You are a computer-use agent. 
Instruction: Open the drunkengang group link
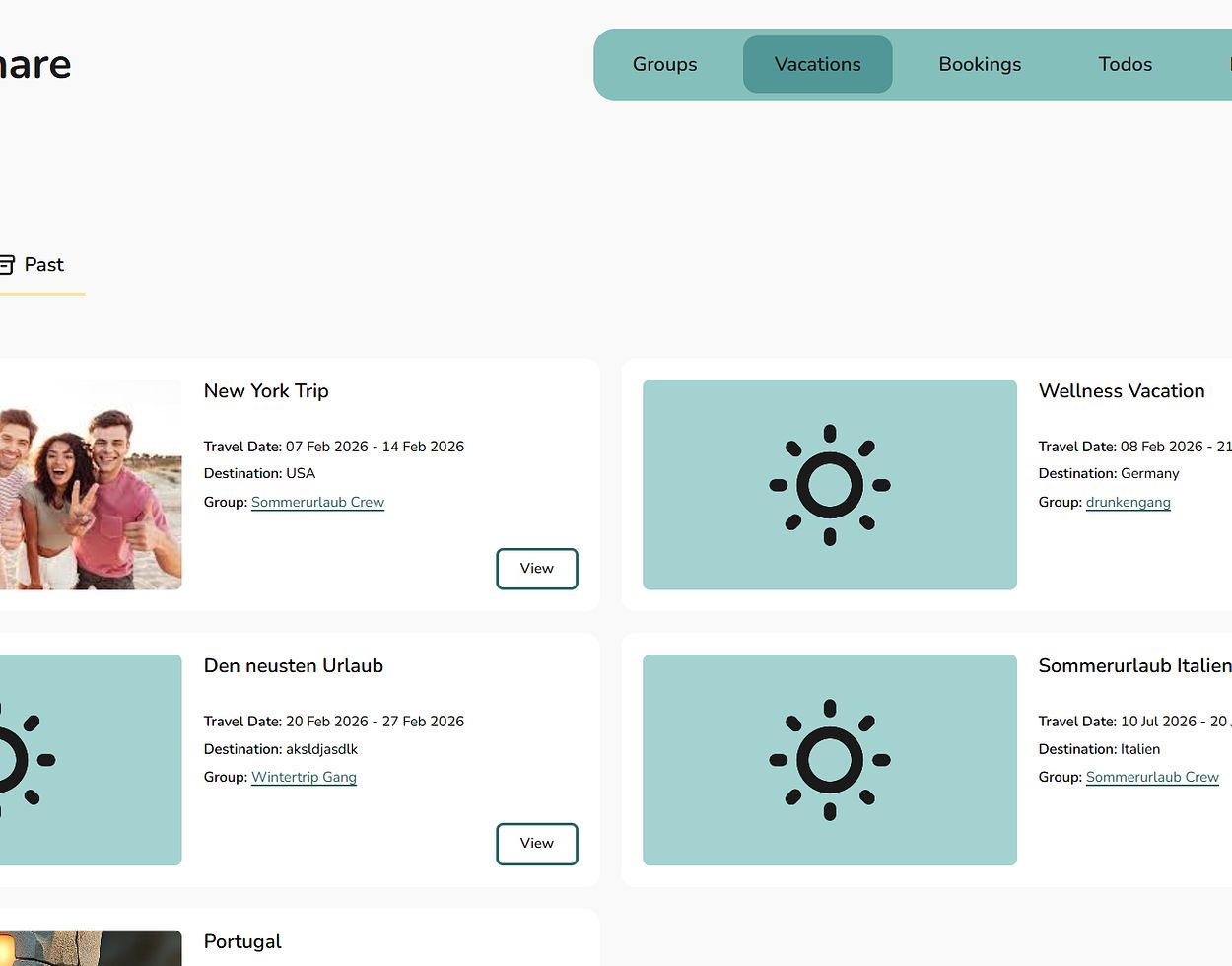pos(1128,502)
